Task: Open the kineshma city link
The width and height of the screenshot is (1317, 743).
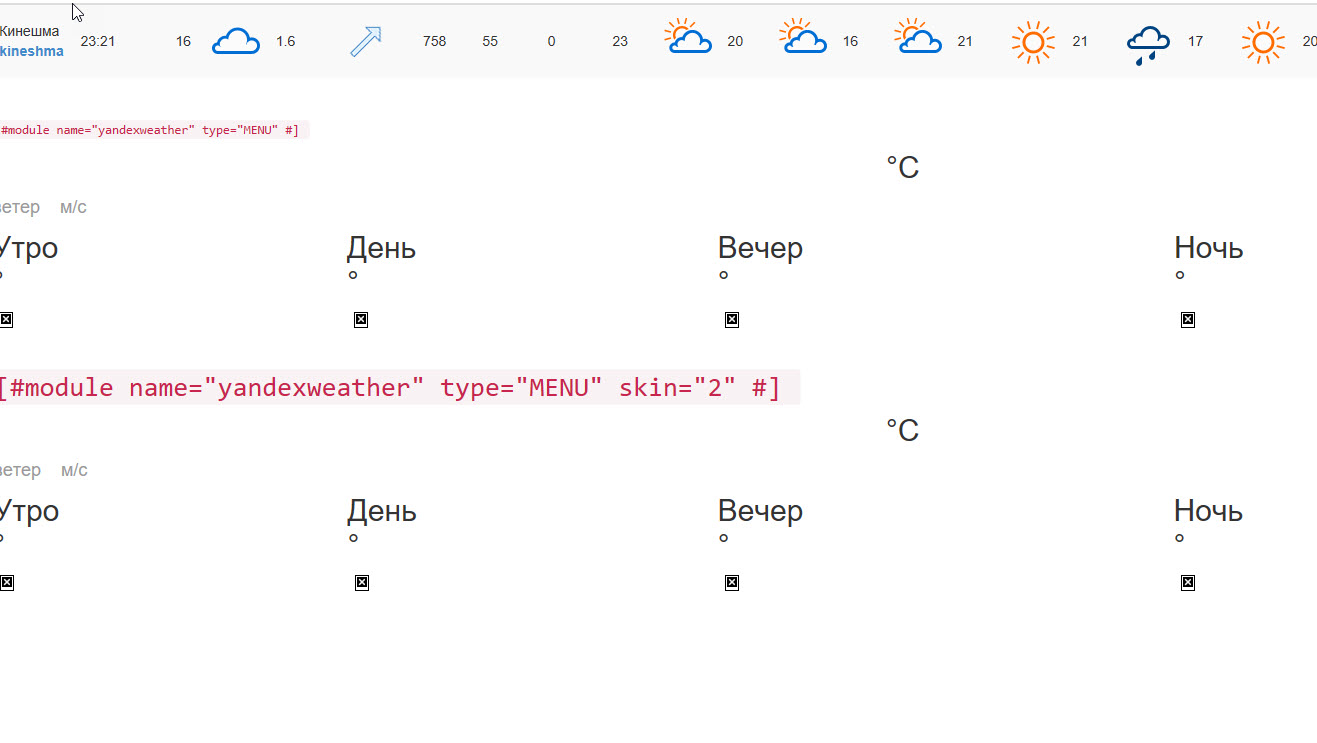Action: coord(31,51)
